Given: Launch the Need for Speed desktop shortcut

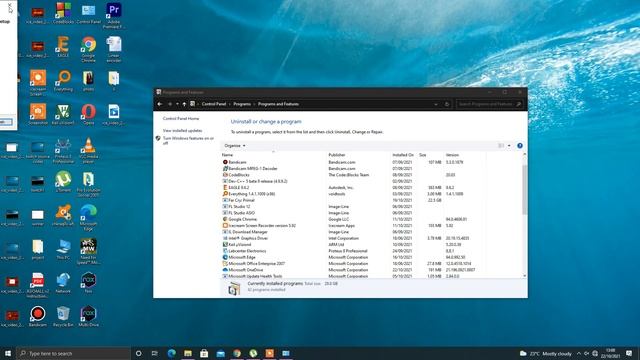Looking at the screenshot, I should (89, 251).
